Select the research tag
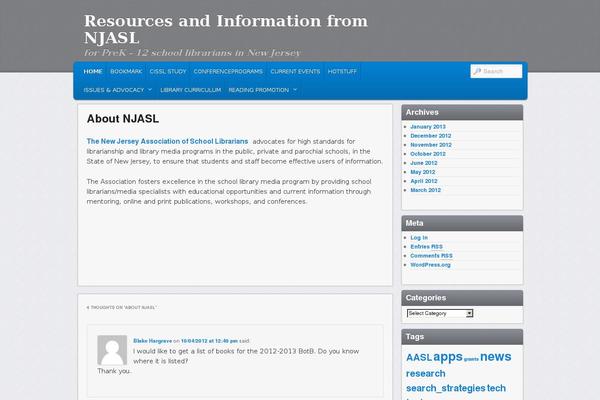 [x=426, y=374]
